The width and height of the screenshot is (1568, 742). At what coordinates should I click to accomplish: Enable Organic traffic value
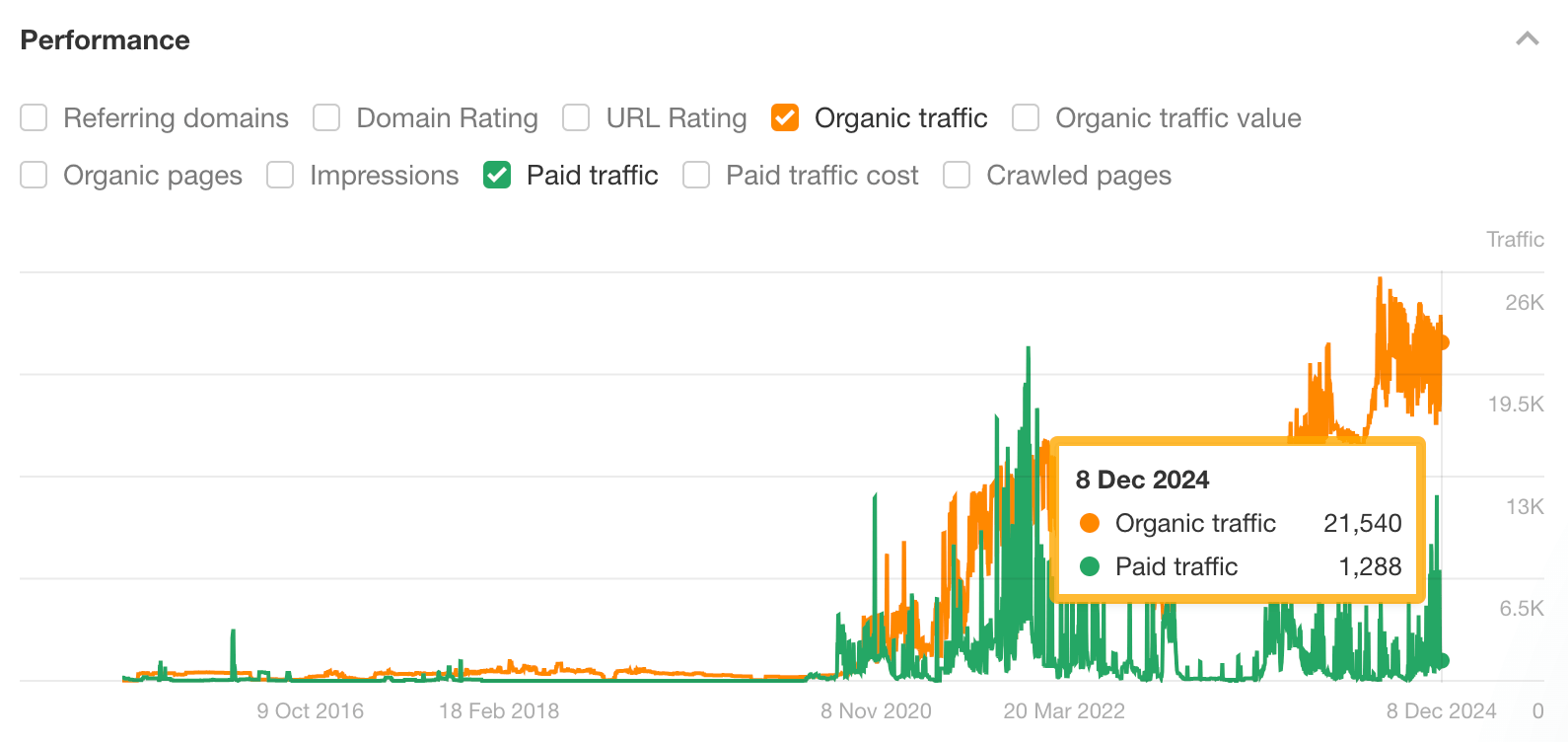1025,117
